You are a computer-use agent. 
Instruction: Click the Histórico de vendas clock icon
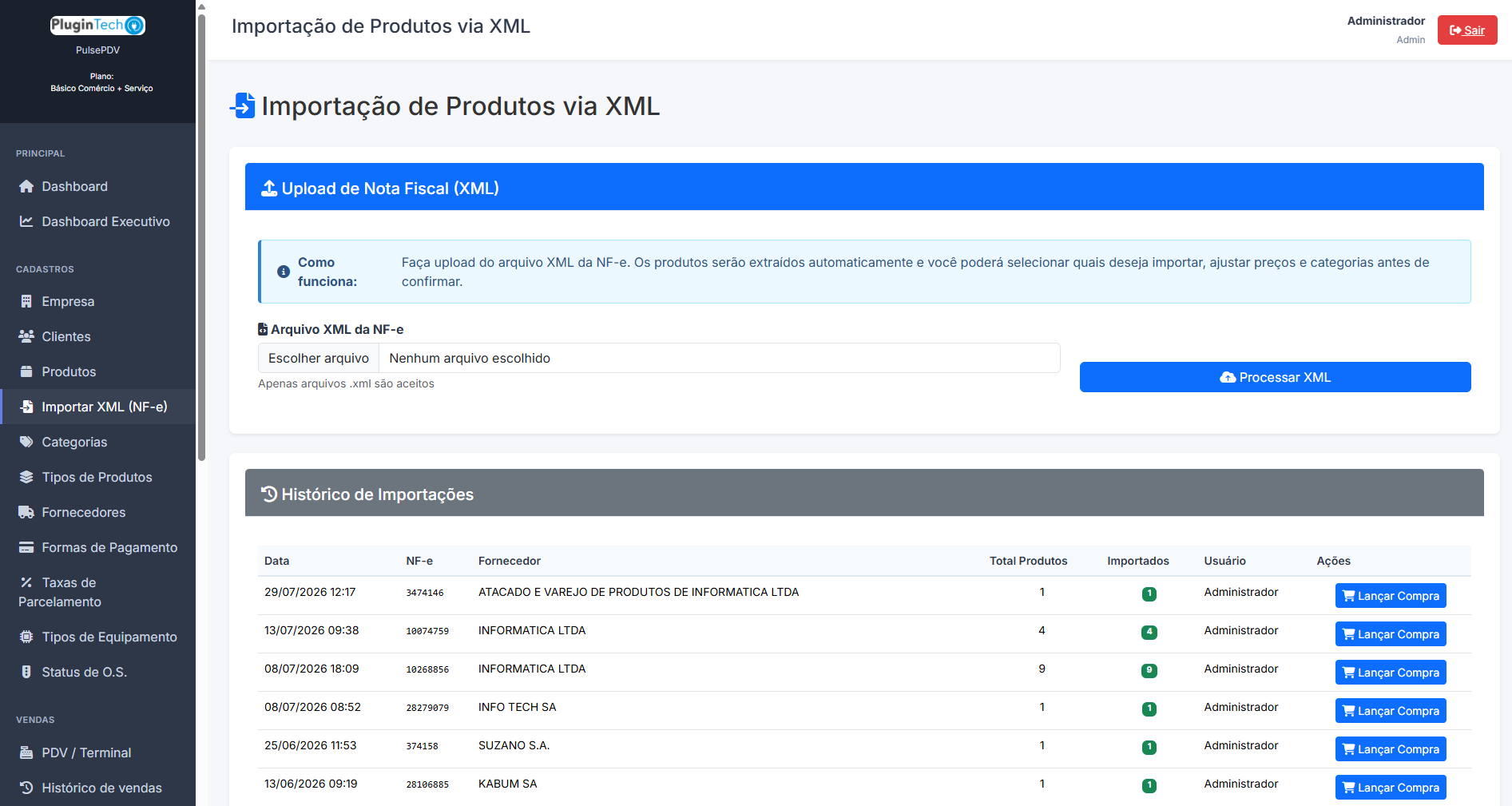click(x=26, y=788)
